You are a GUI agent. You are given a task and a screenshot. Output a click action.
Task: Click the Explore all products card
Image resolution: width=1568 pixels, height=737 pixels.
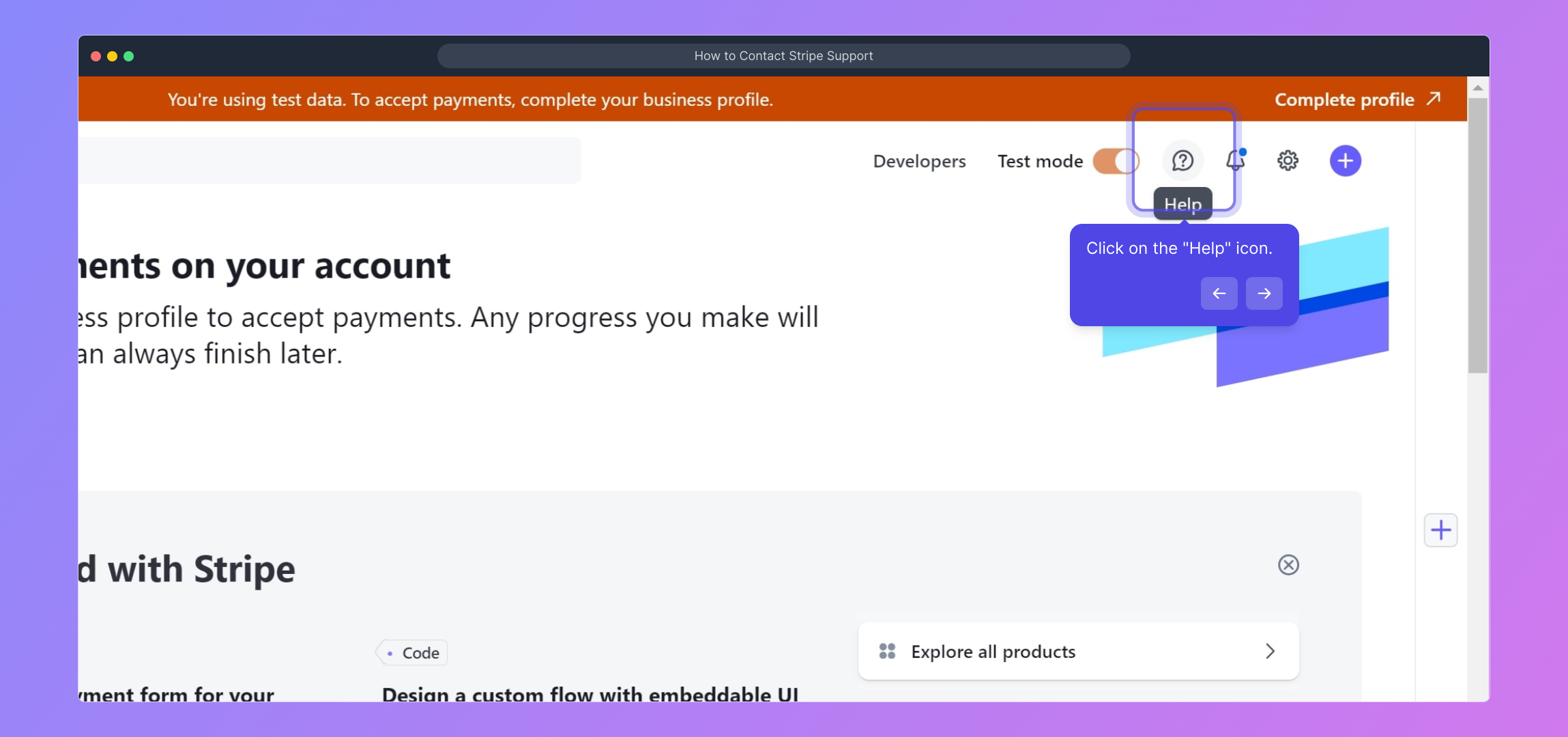pyautogui.click(x=1078, y=652)
